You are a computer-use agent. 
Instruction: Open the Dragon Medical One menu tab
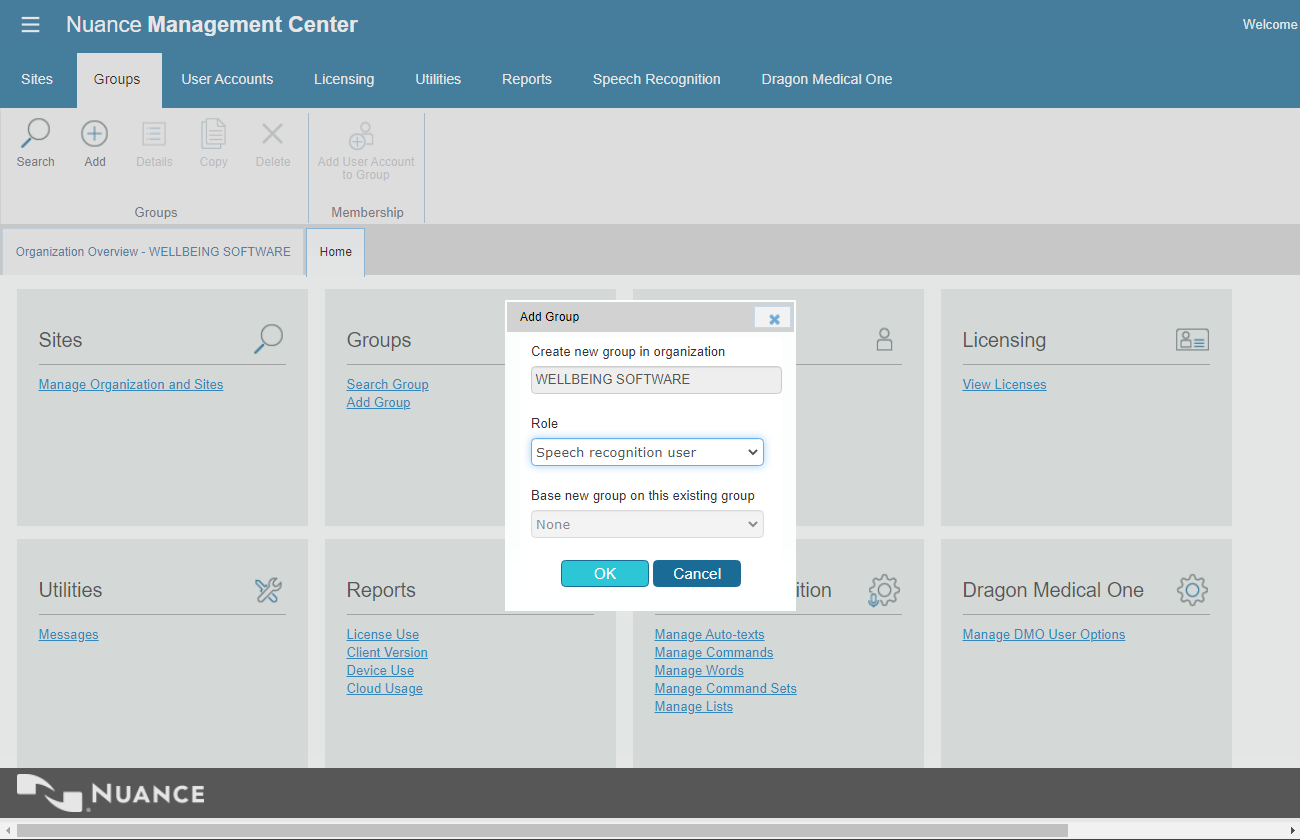pos(827,79)
